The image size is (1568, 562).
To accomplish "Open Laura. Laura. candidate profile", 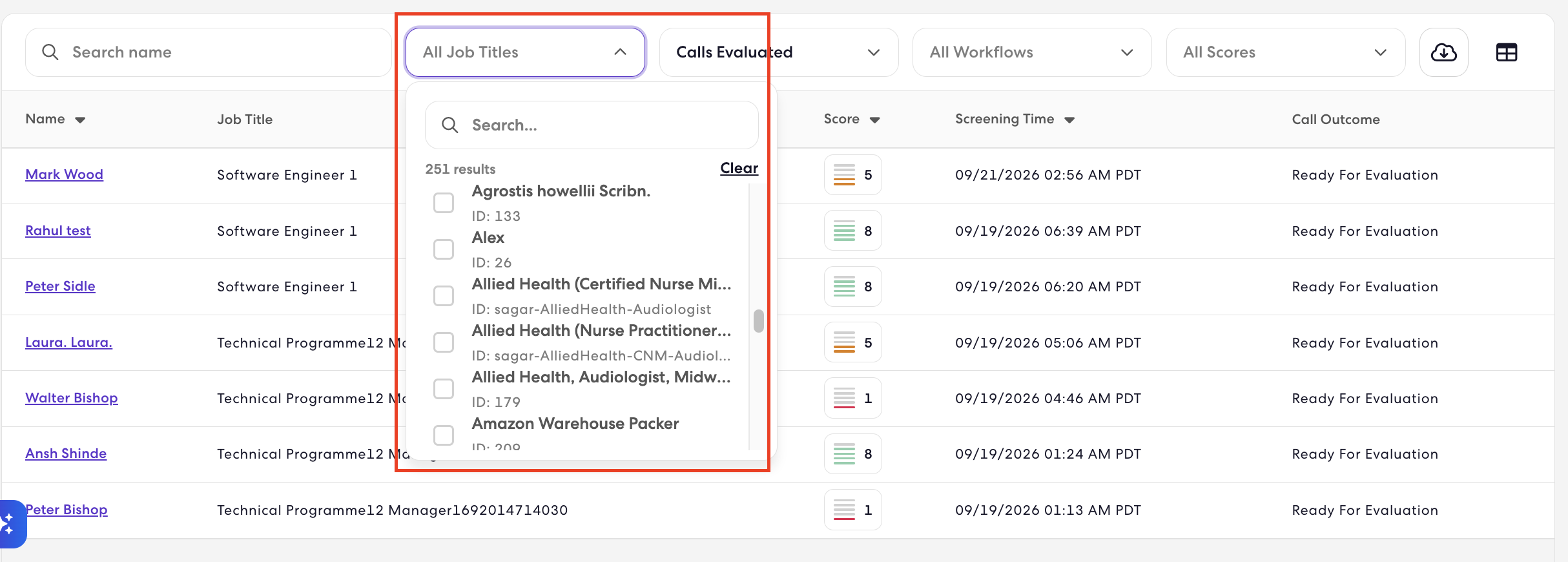I will click(68, 342).
